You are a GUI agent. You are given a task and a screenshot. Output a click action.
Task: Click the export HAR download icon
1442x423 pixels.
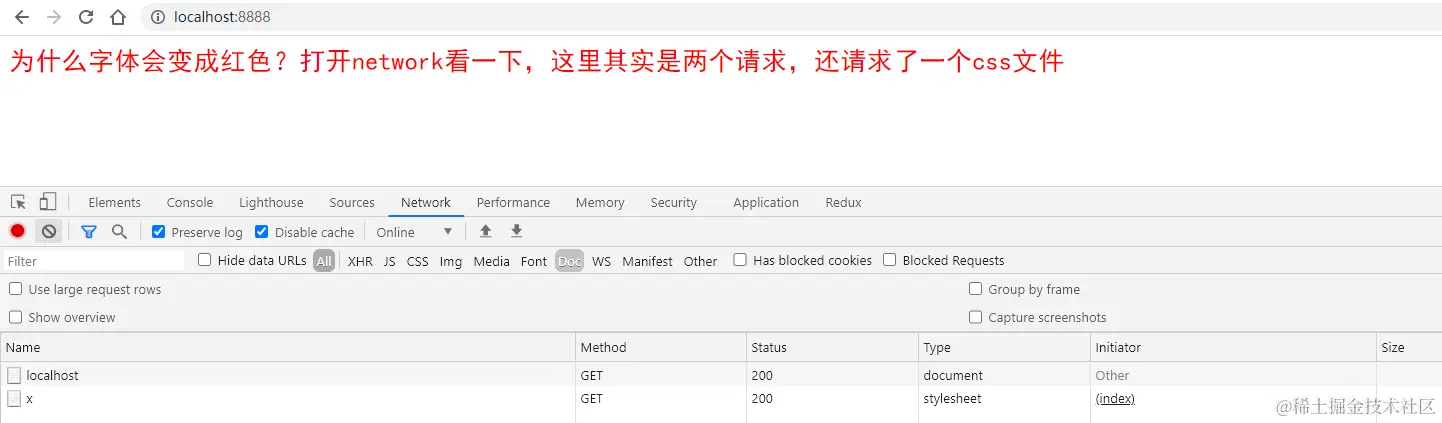coord(516,231)
